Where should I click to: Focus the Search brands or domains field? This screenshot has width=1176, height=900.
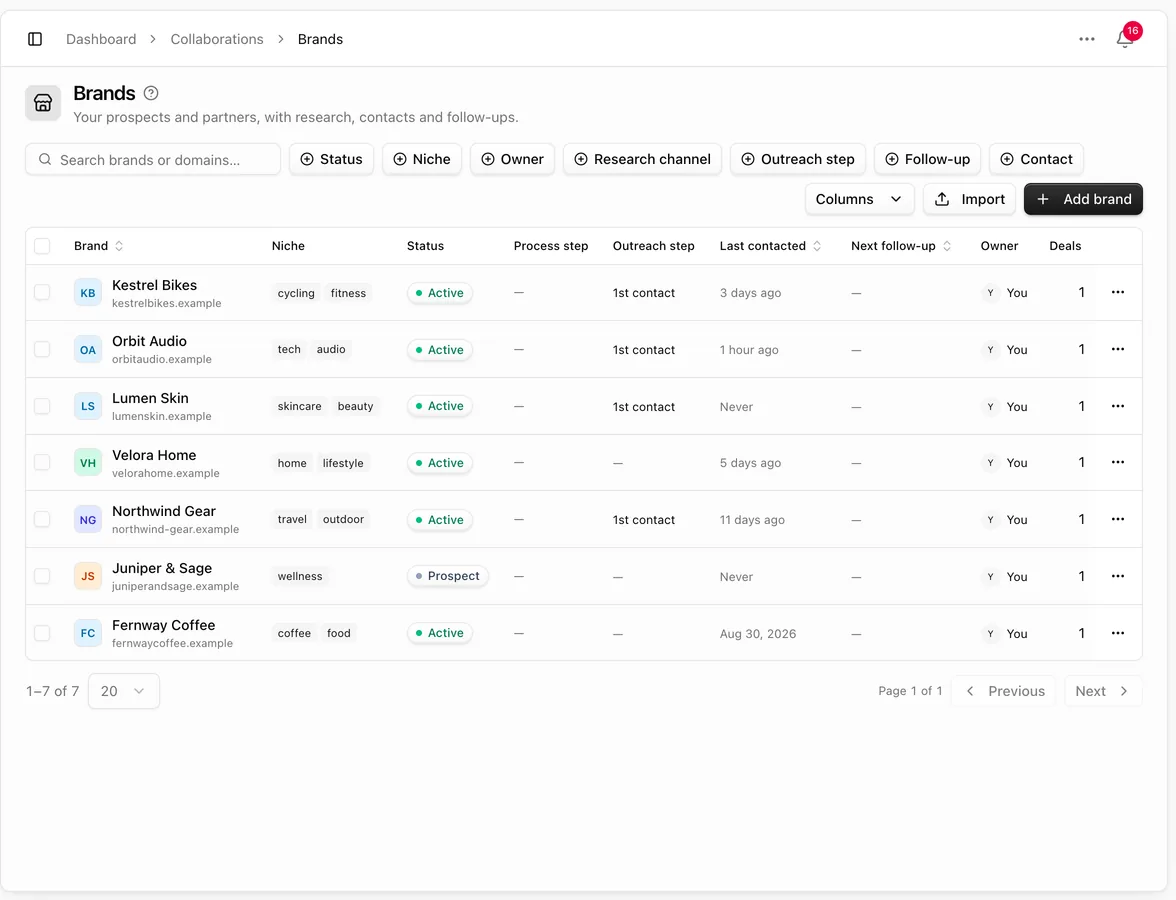click(x=153, y=160)
